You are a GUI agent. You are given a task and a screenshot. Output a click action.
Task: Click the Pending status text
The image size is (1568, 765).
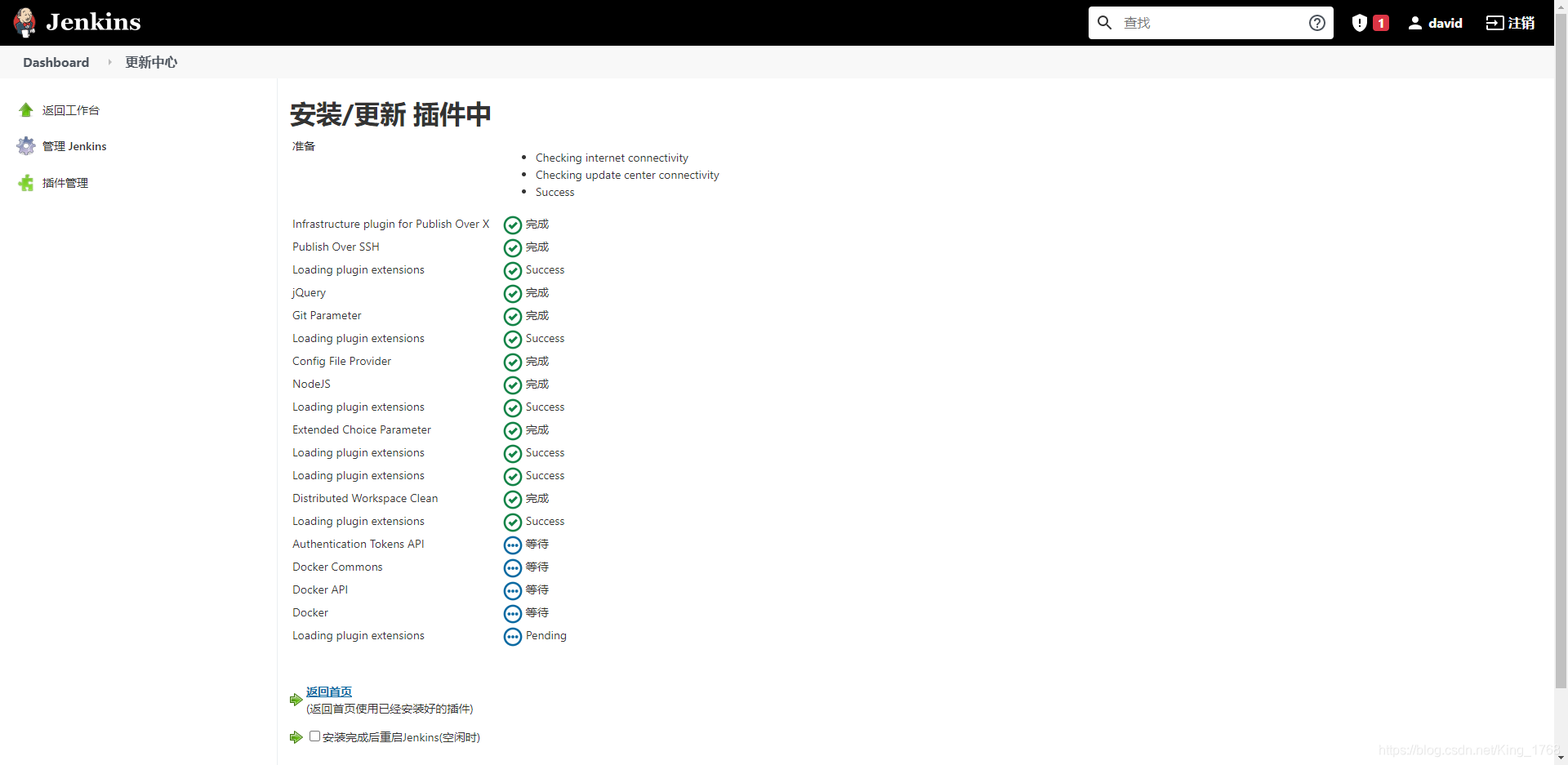[x=546, y=635]
